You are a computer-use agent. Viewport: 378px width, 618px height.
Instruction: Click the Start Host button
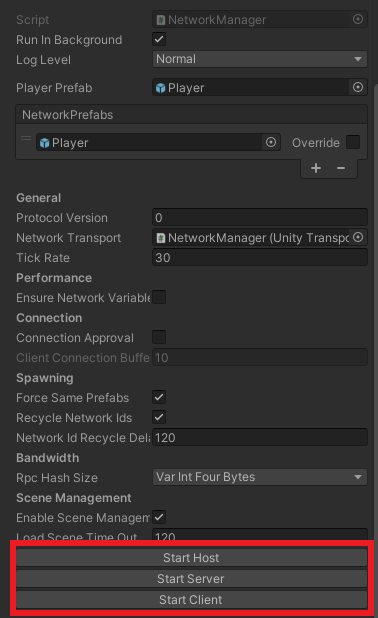coord(191,558)
